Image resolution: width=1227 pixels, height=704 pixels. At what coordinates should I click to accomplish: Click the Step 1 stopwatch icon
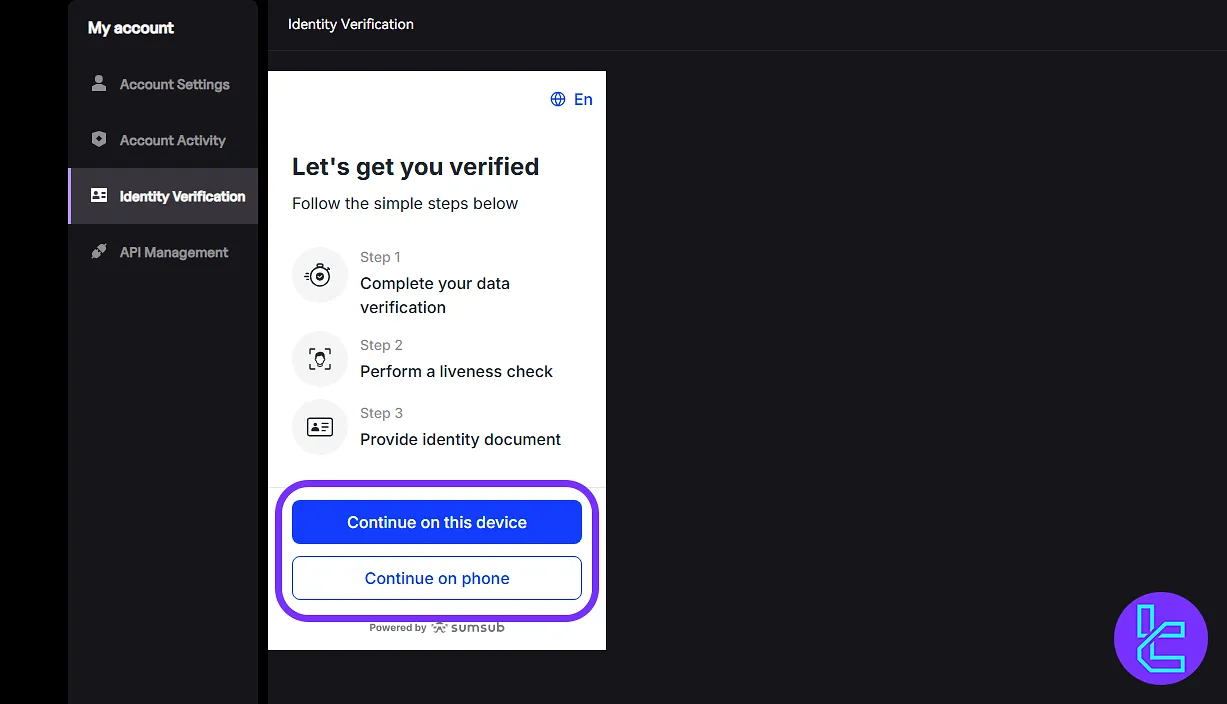pyautogui.click(x=319, y=275)
